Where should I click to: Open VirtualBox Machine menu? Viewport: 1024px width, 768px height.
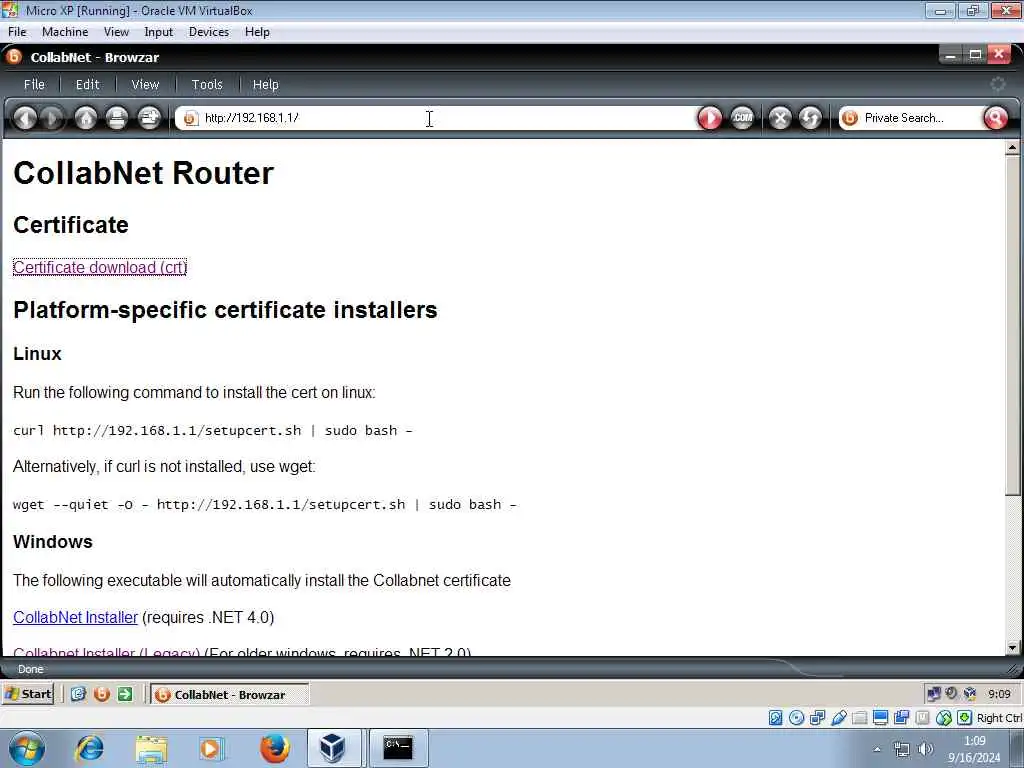pos(65,32)
